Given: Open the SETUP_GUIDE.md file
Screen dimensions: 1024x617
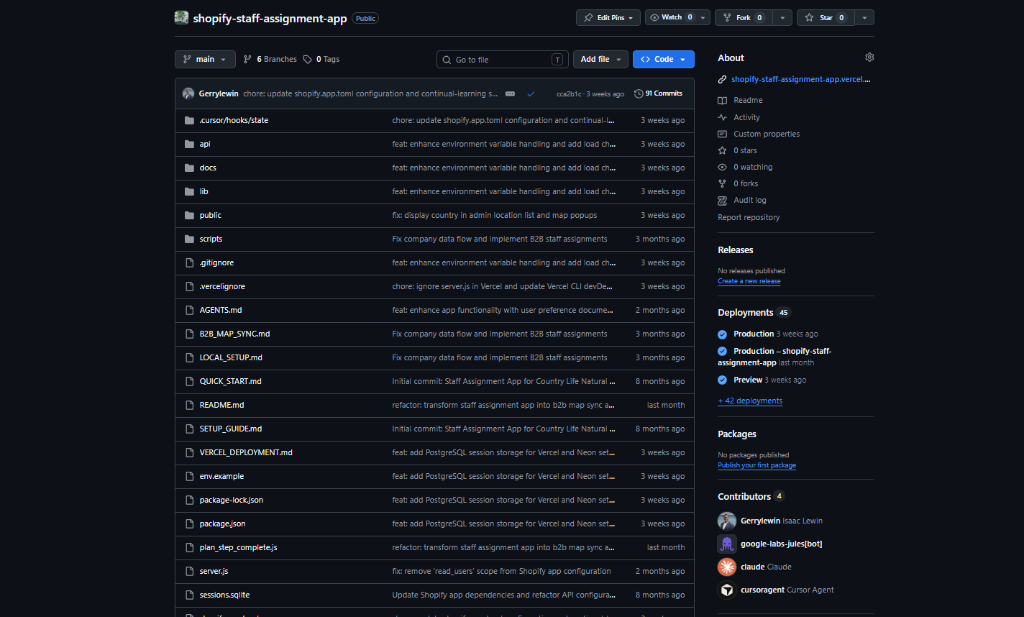Looking at the screenshot, I should (231, 428).
